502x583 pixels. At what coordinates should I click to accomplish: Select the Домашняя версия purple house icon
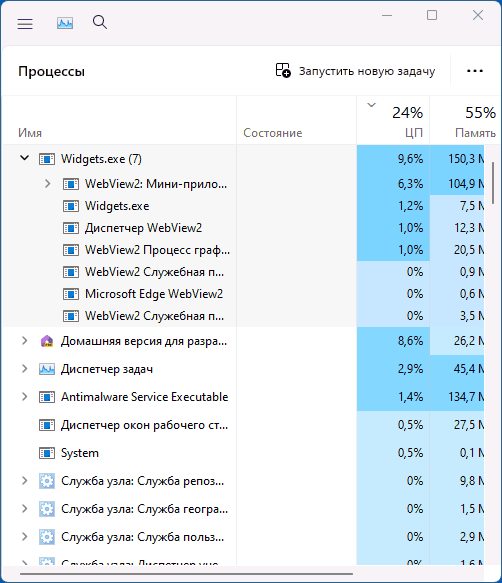(x=47, y=341)
